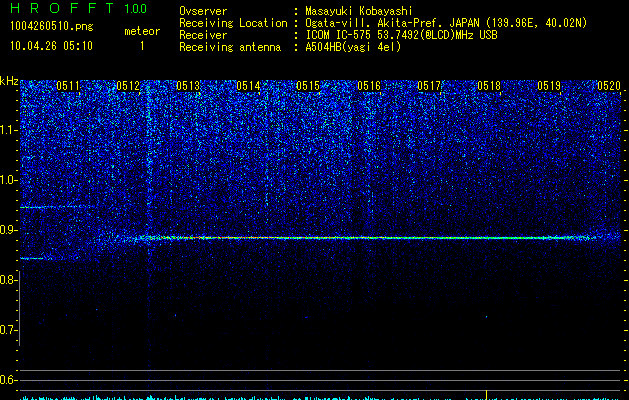Click antenna text A504HB(yagi 4el)
The height and width of the screenshot is (400, 629).
click(353, 47)
